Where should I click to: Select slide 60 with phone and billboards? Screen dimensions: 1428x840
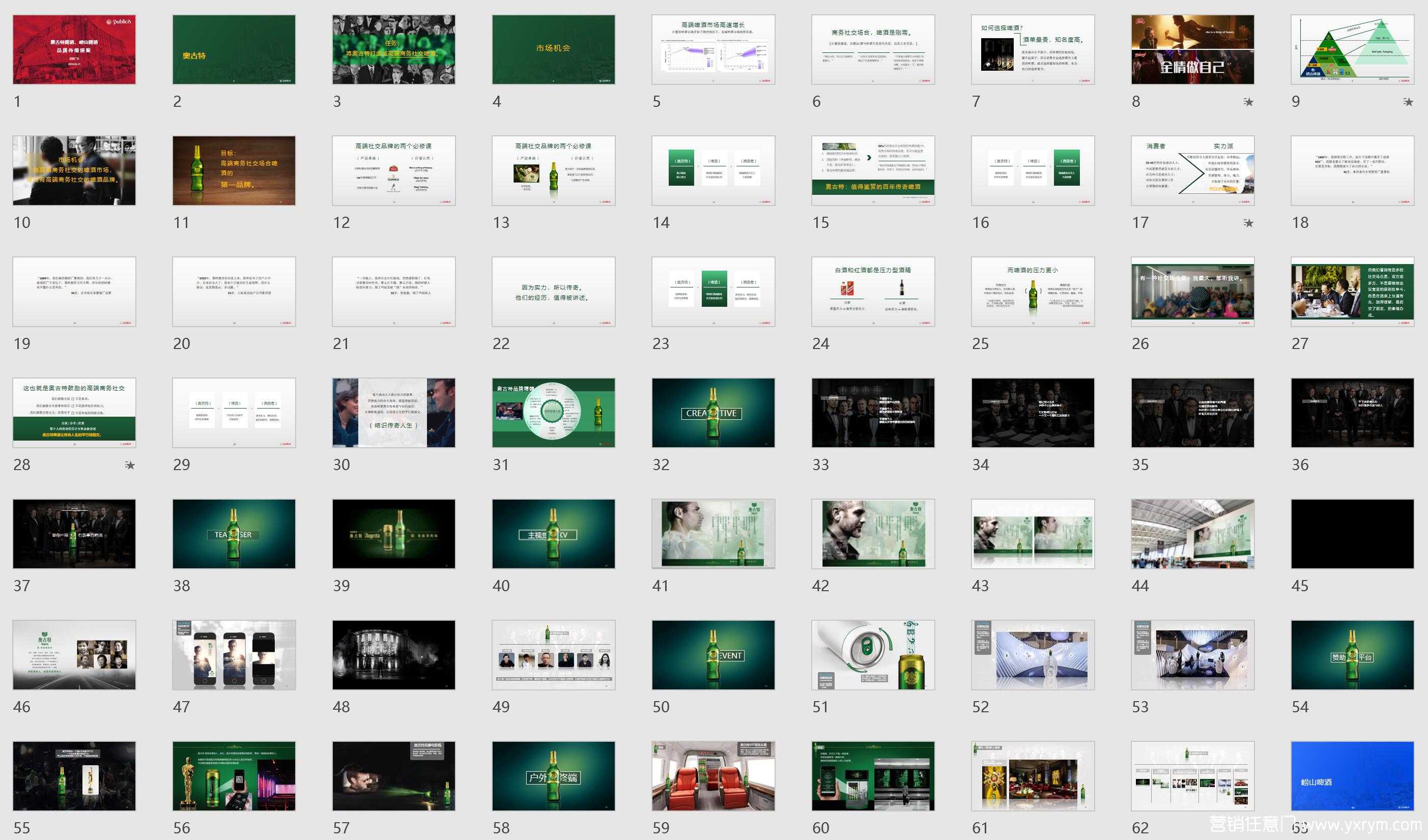[873, 776]
